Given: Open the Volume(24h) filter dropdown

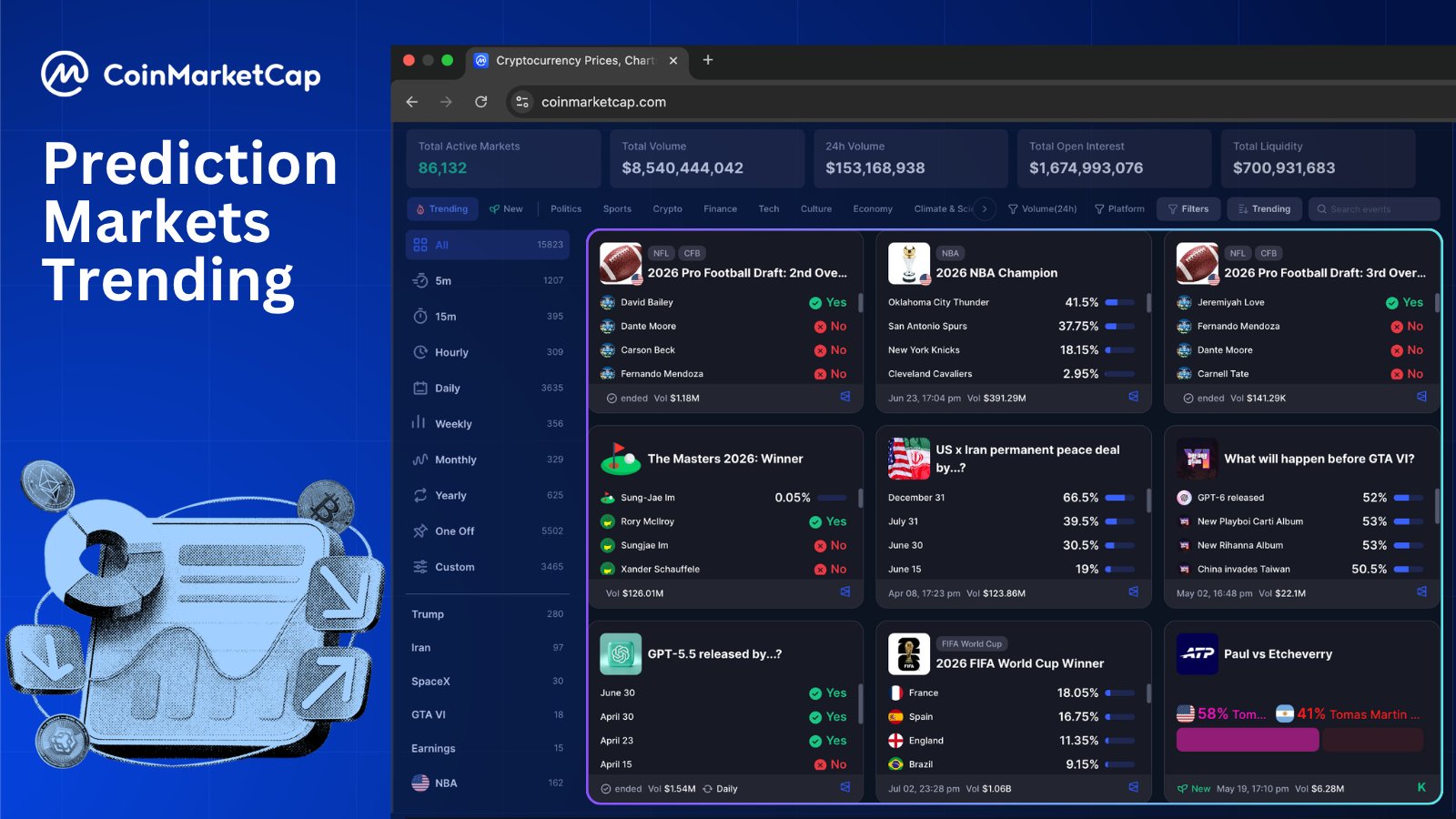Looking at the screenshot, I should coord(1043,209).
